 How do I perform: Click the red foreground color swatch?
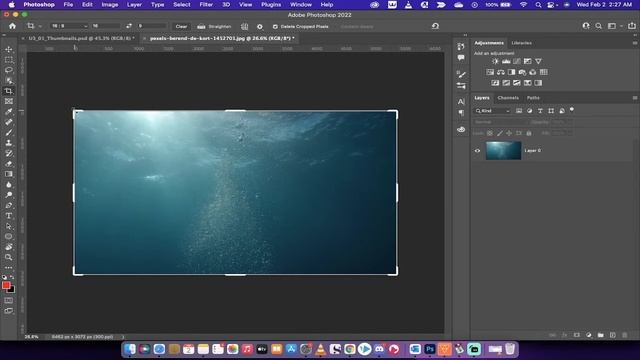pyautogui.click(x=6, y=285)
